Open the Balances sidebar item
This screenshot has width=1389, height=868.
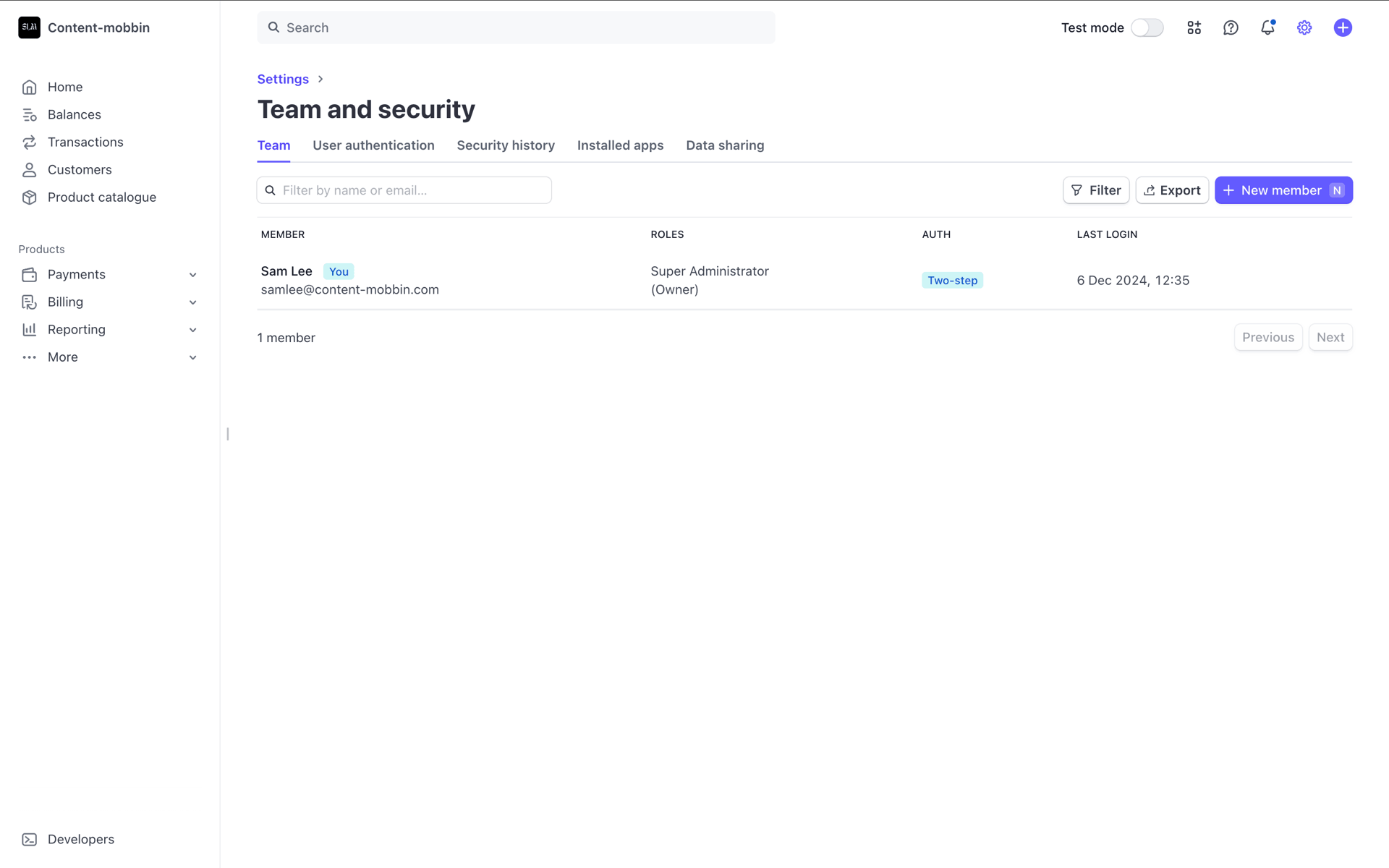click(74, 114)
